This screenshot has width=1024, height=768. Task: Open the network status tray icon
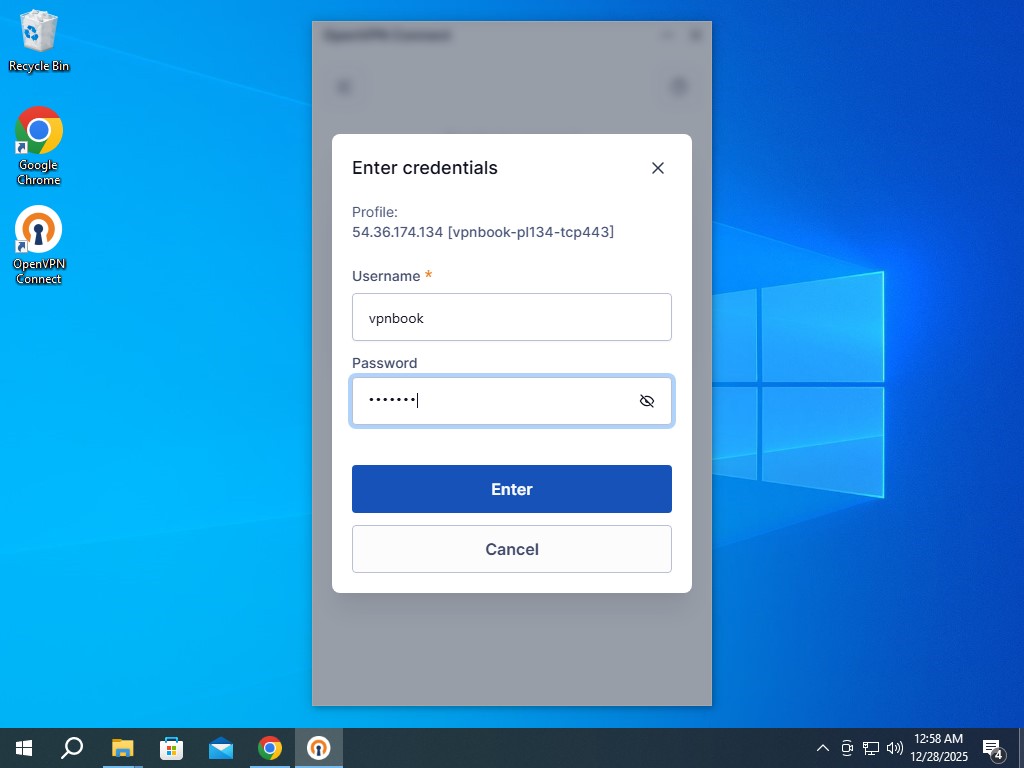[871, 748]
